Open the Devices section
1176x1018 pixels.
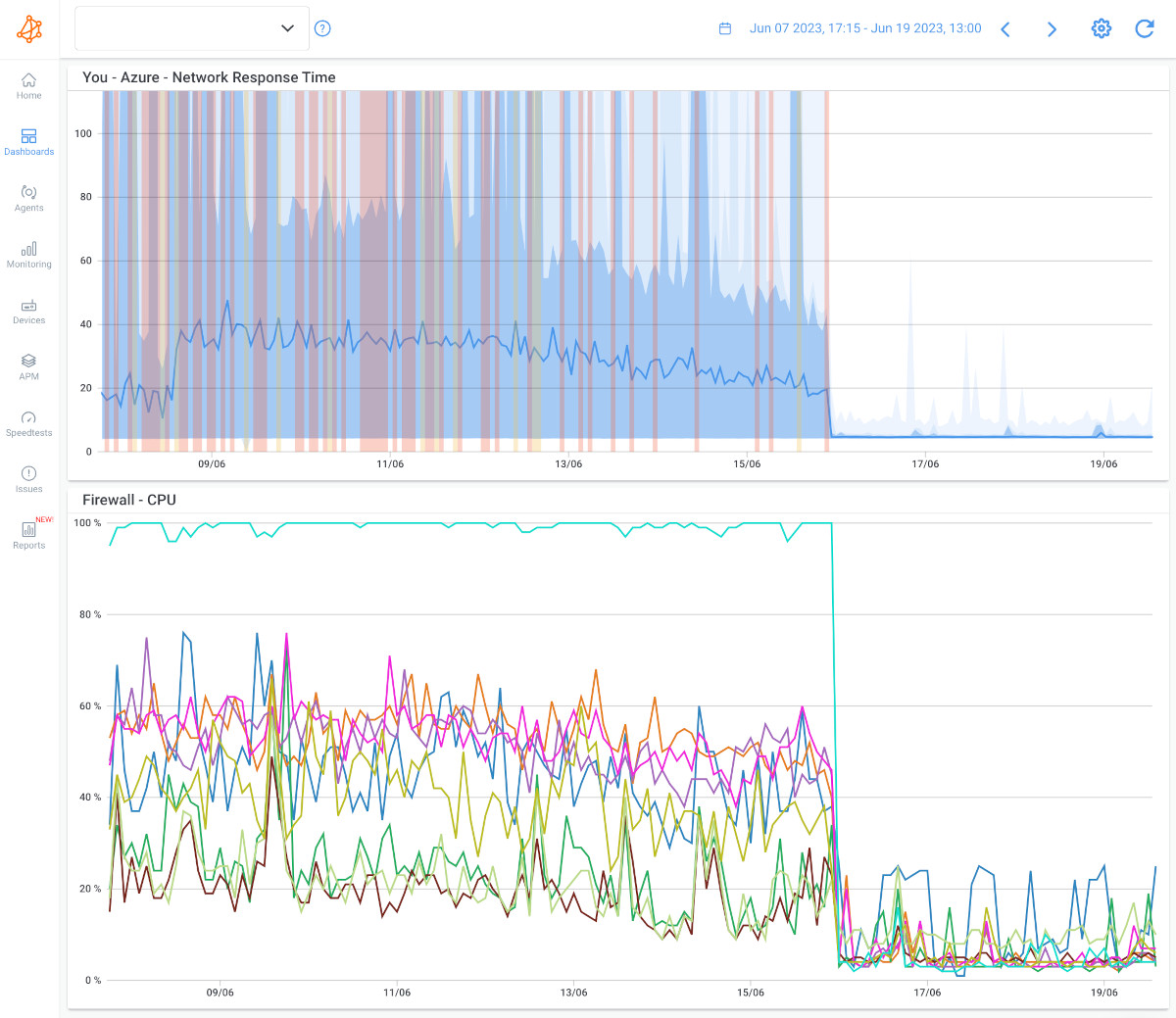point(28,310)
